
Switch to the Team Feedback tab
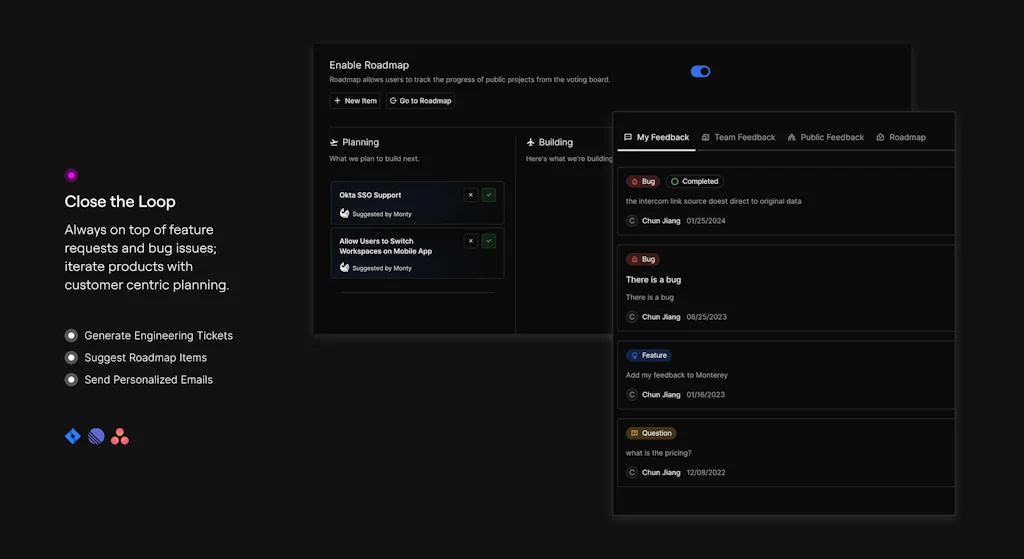pyautogui.click(x=739, y=137)
